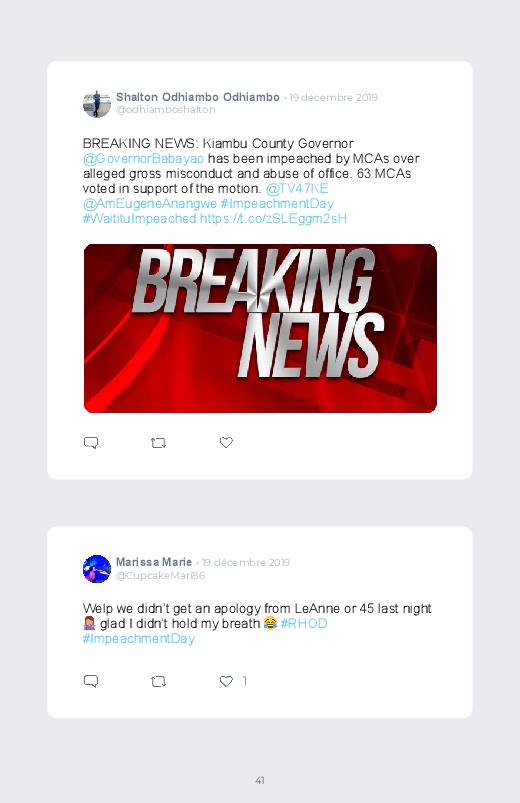Select the @odhiamboshalton handle
The width and height of the screenshot is (520, 803).
coord(165,110)
